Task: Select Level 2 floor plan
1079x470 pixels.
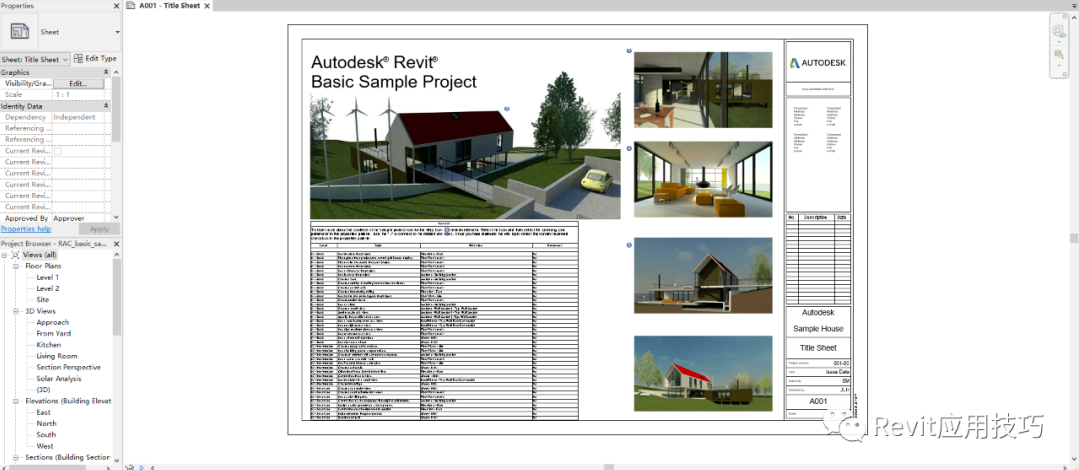Action: tap(47, 288)
